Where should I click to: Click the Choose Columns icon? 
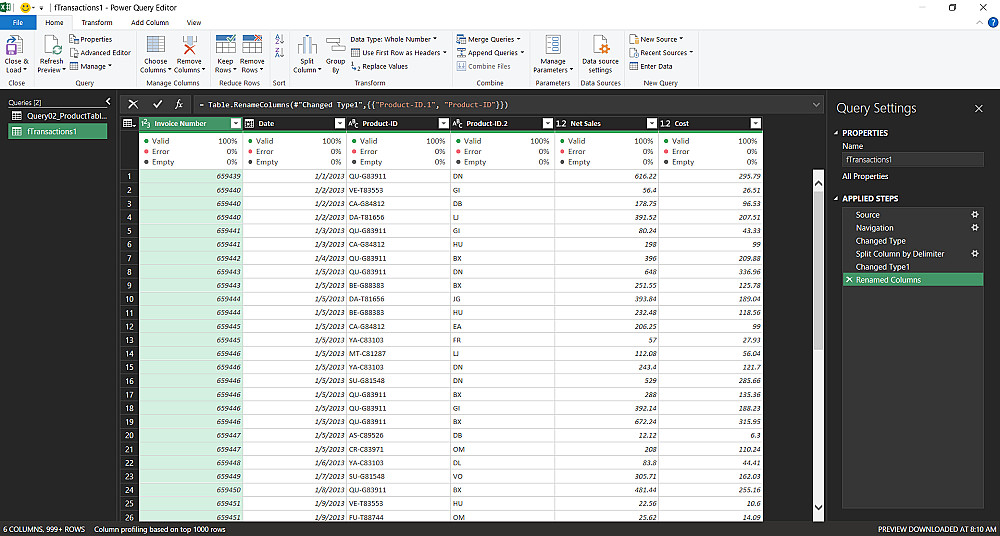[156, 46]
